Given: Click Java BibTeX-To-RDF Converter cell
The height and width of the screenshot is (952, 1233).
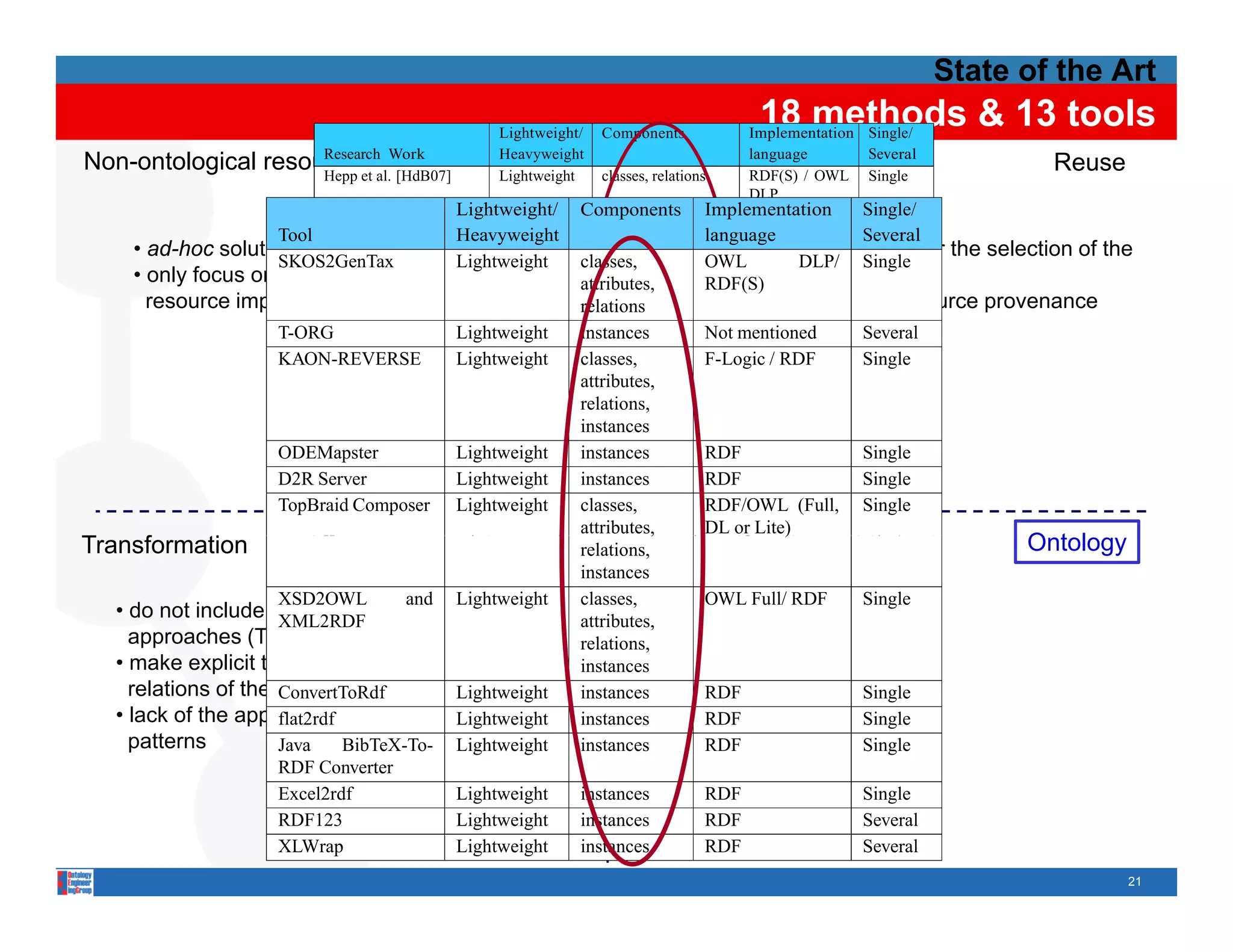Looking at the screenshot, I should [356, 757].
